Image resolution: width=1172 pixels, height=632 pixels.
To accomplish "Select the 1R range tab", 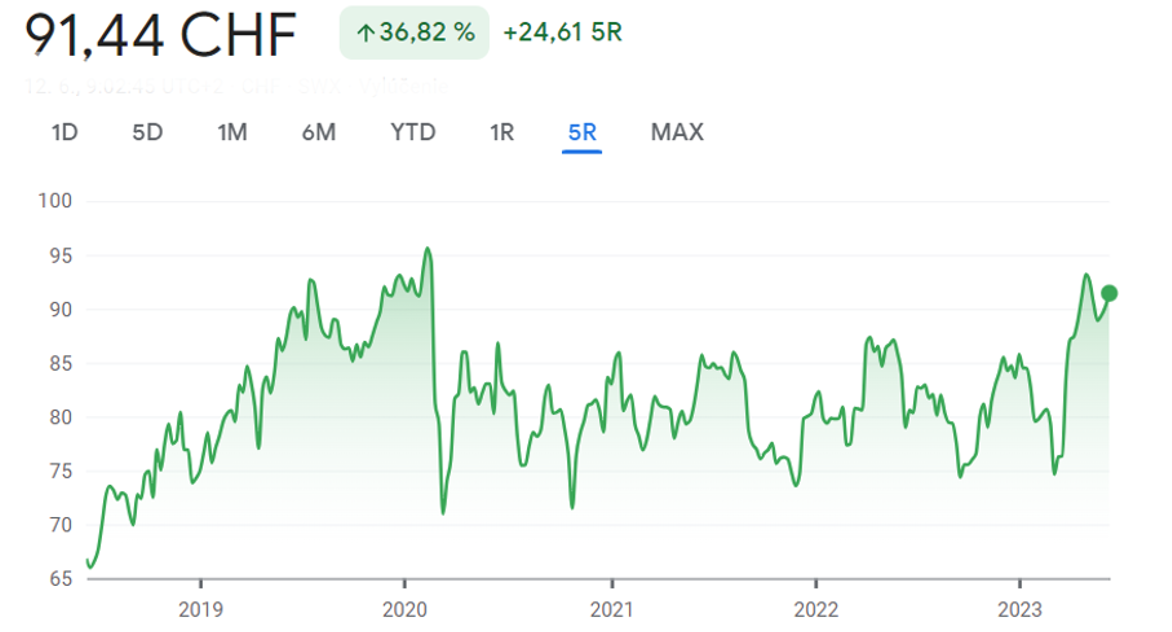I will pyautogui.click(x=501, y=132).
